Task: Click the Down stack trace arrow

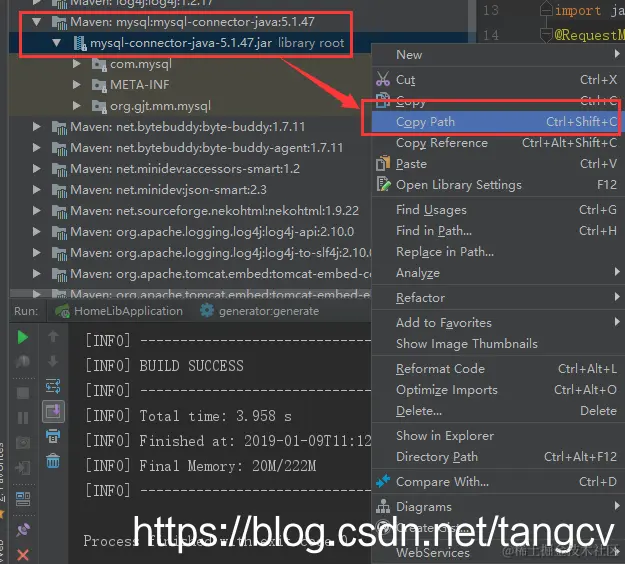Action: (53, 362)
